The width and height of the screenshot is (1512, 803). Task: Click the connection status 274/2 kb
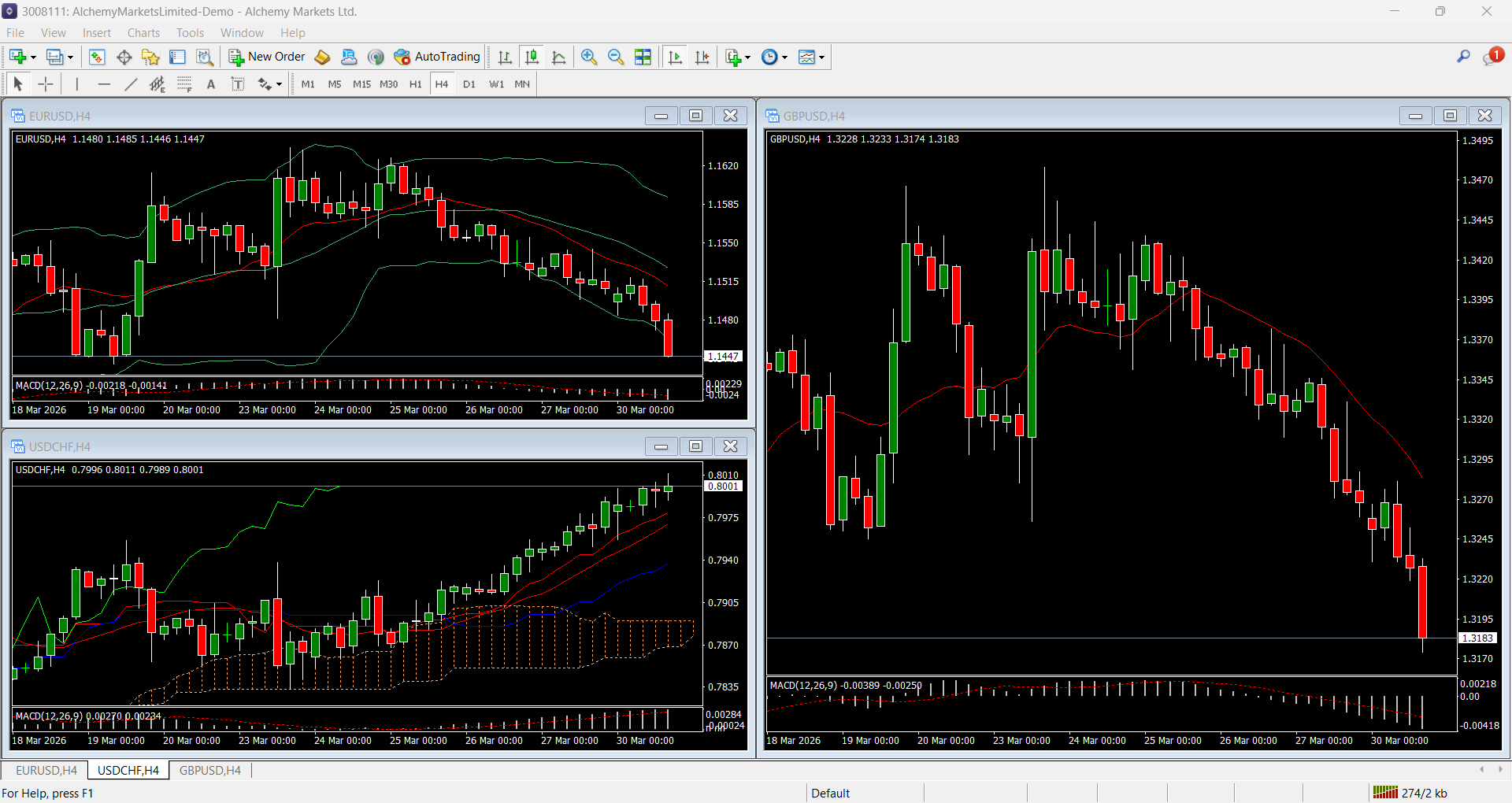(1410, 793)
